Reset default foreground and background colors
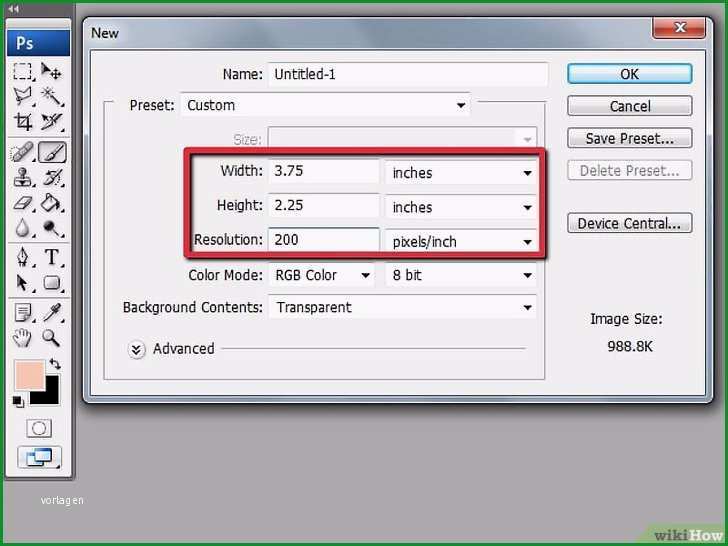Viewport: 728px width, 546px height. tap(18, 402)
